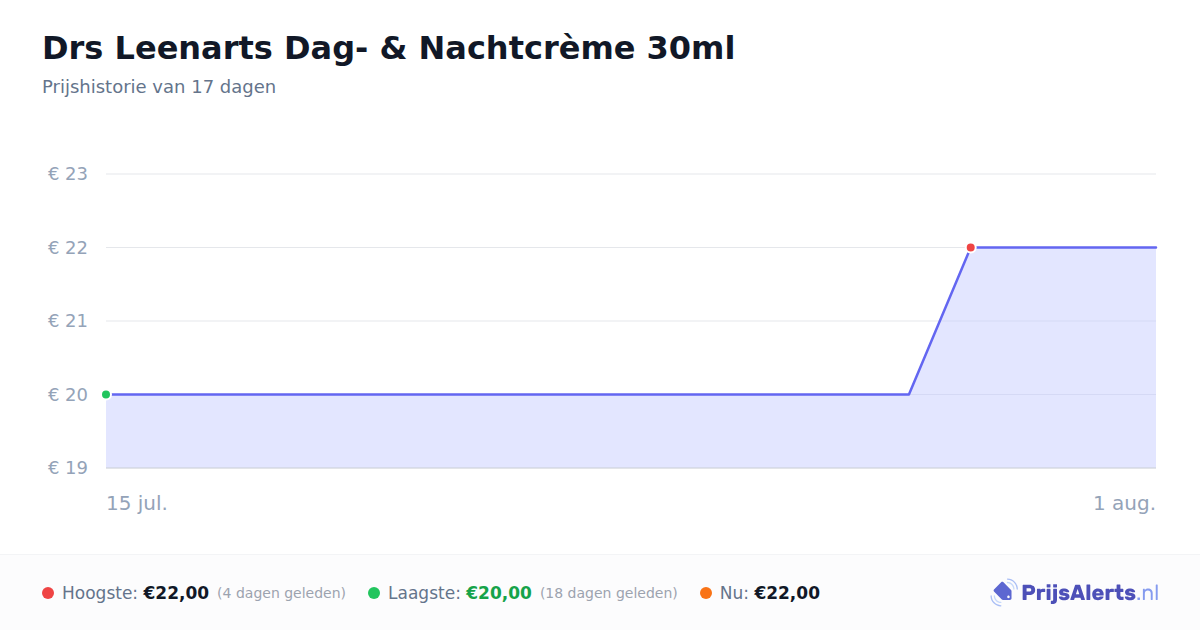Click the '4 dagen geleden' note
The height and width of the screenshot is (630, 1200).
281,593
